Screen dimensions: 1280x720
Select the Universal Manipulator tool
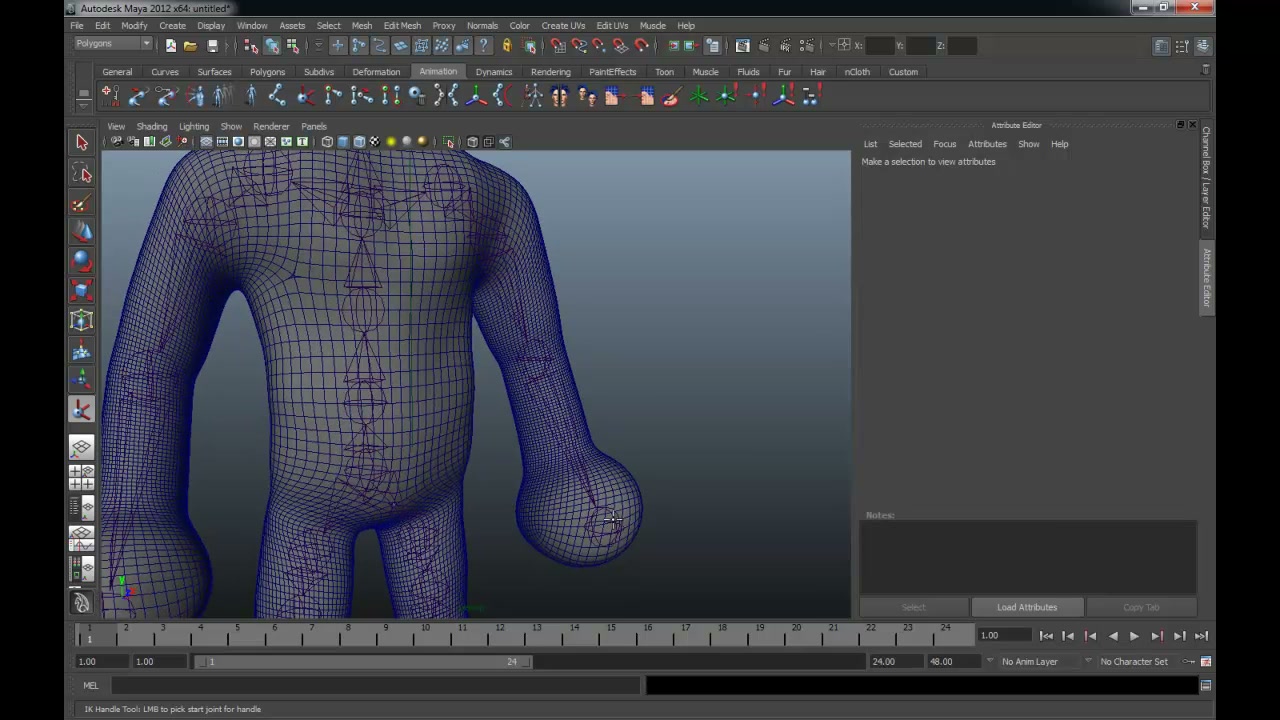82,320
